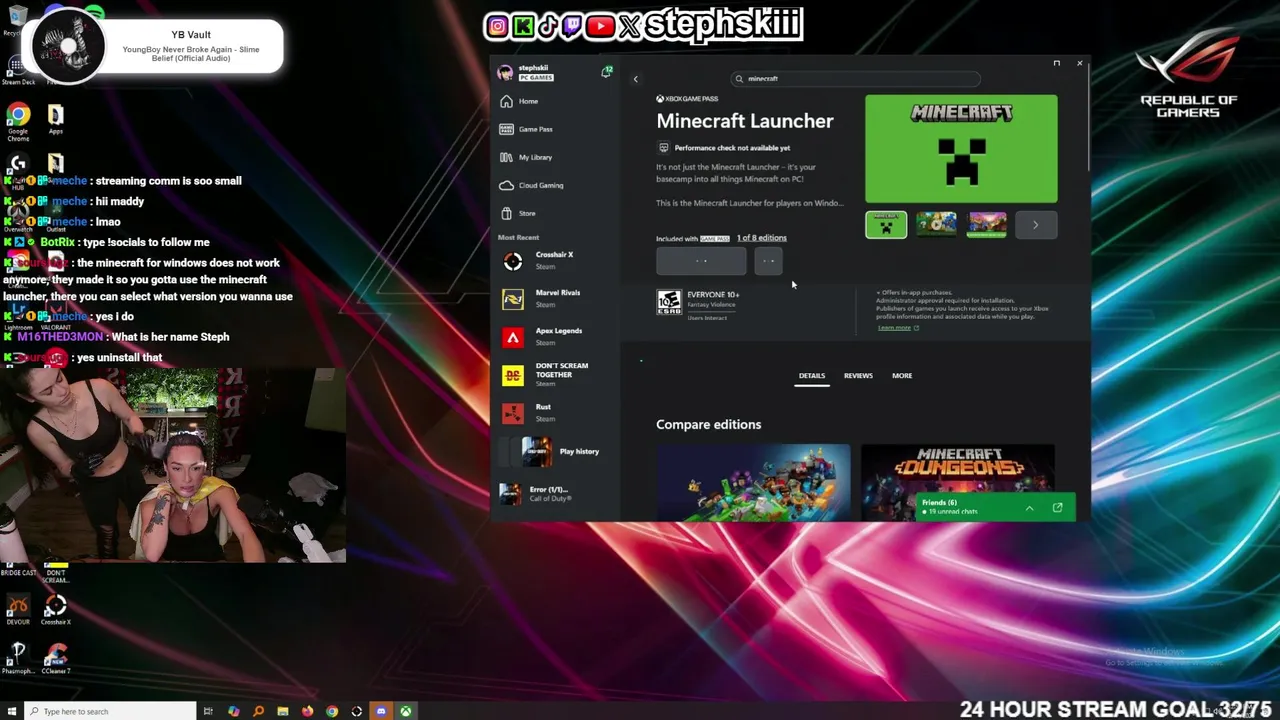This screenshot has width=1280, height=720.
Task: Open File Explorer from the taskbar
Action: (283, 711)
